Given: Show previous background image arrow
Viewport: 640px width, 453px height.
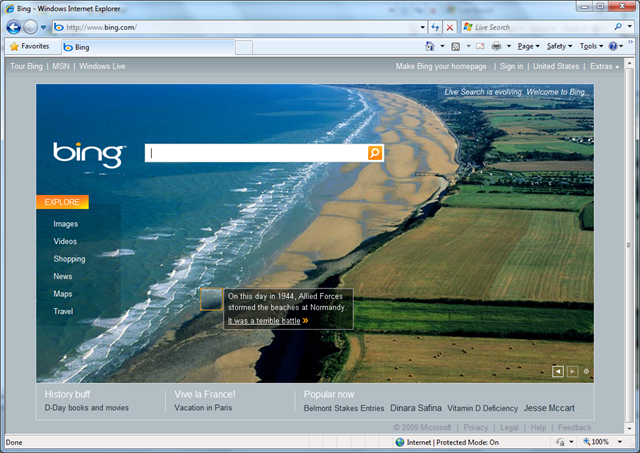Looking at the screenshot, I should 558,371.
